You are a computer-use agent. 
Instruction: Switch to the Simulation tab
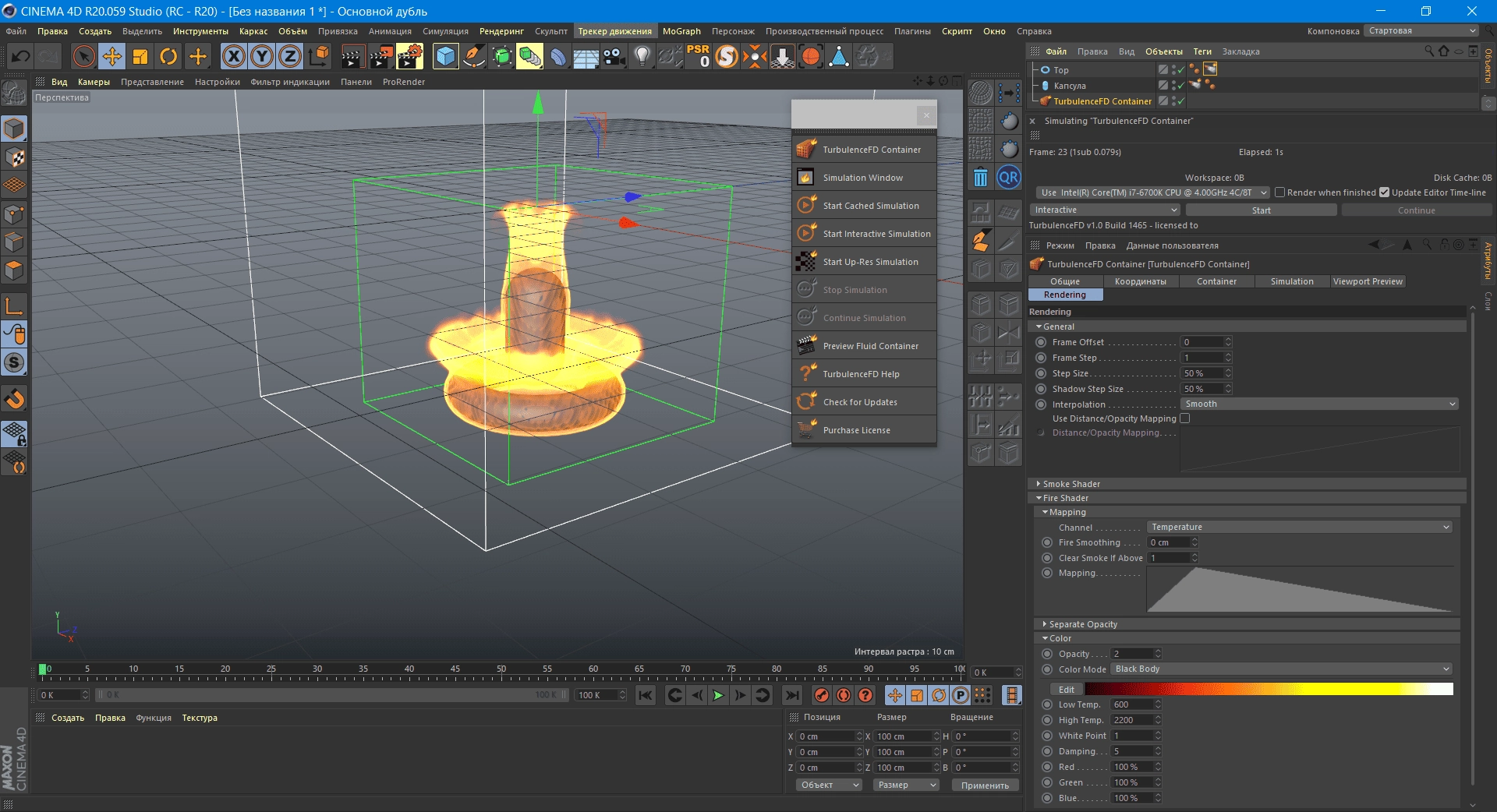point(1291,281)
